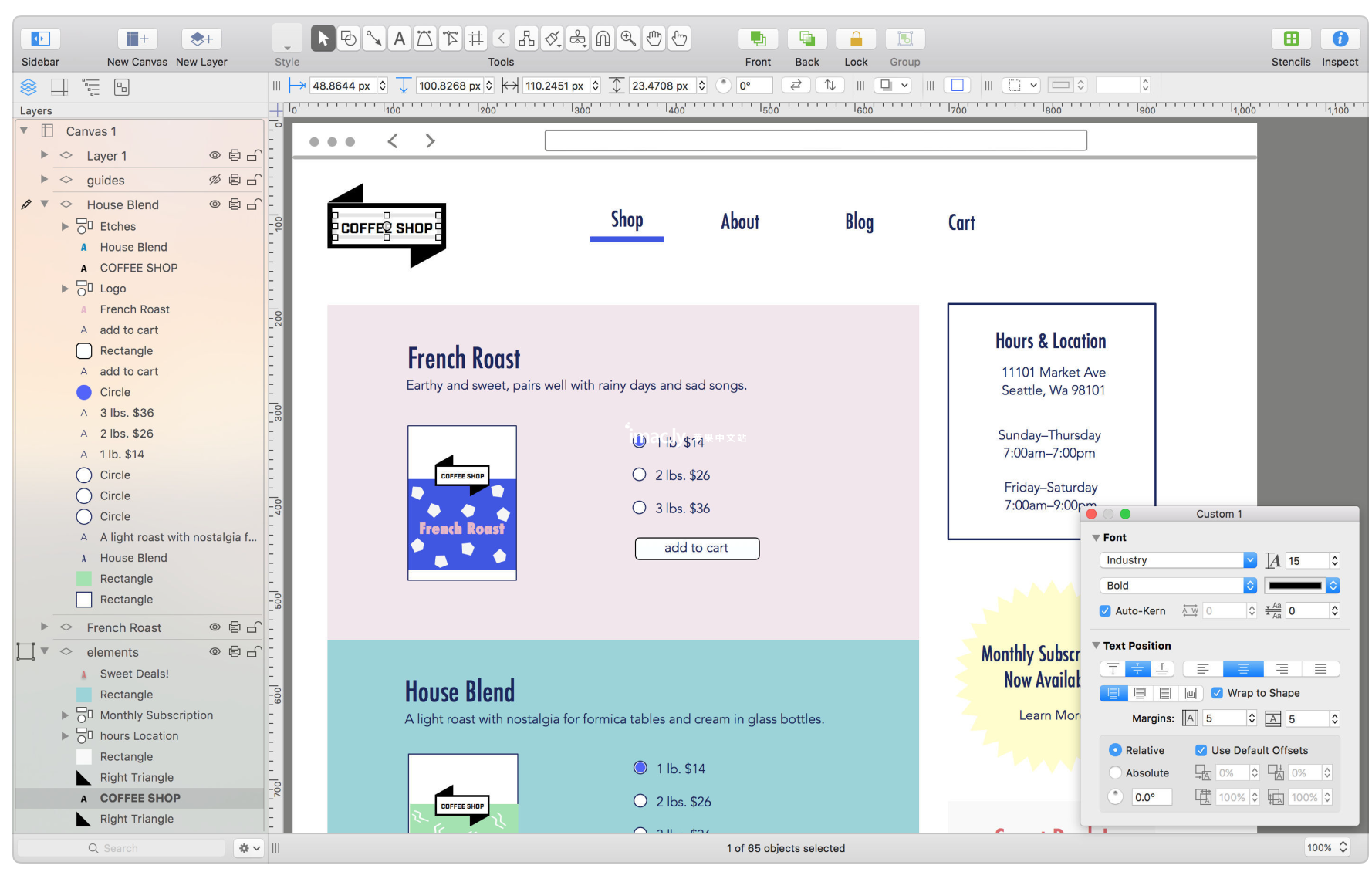Justify the text alignment

point(1320,669)
